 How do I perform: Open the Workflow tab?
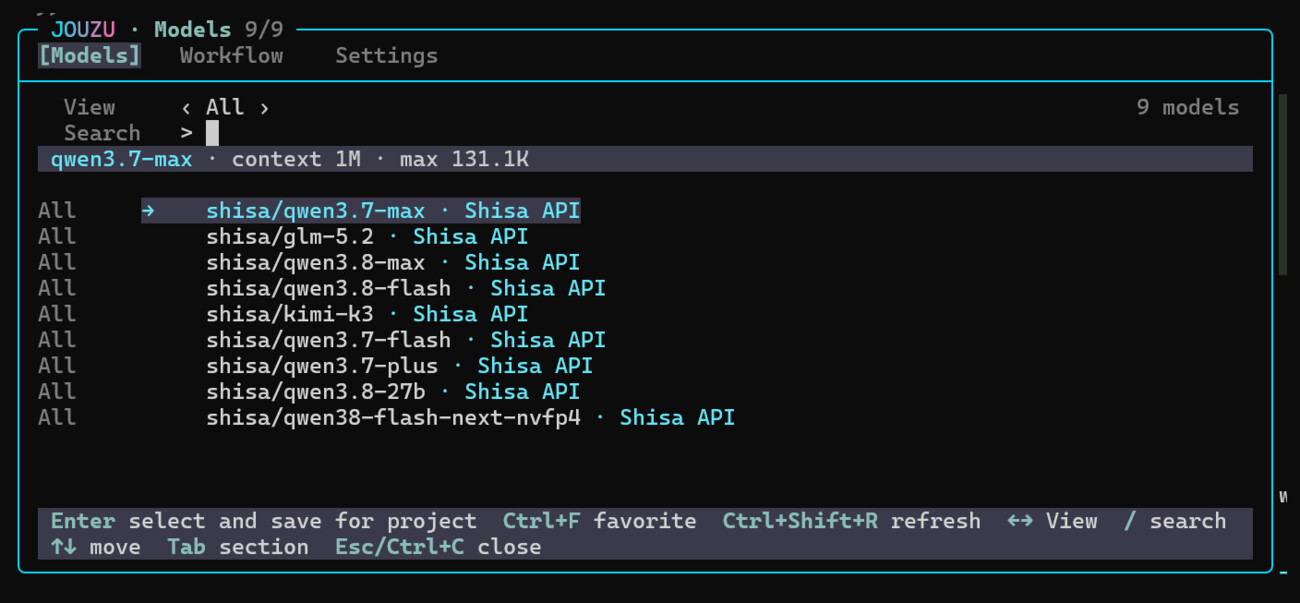click(x=231, y=56)
